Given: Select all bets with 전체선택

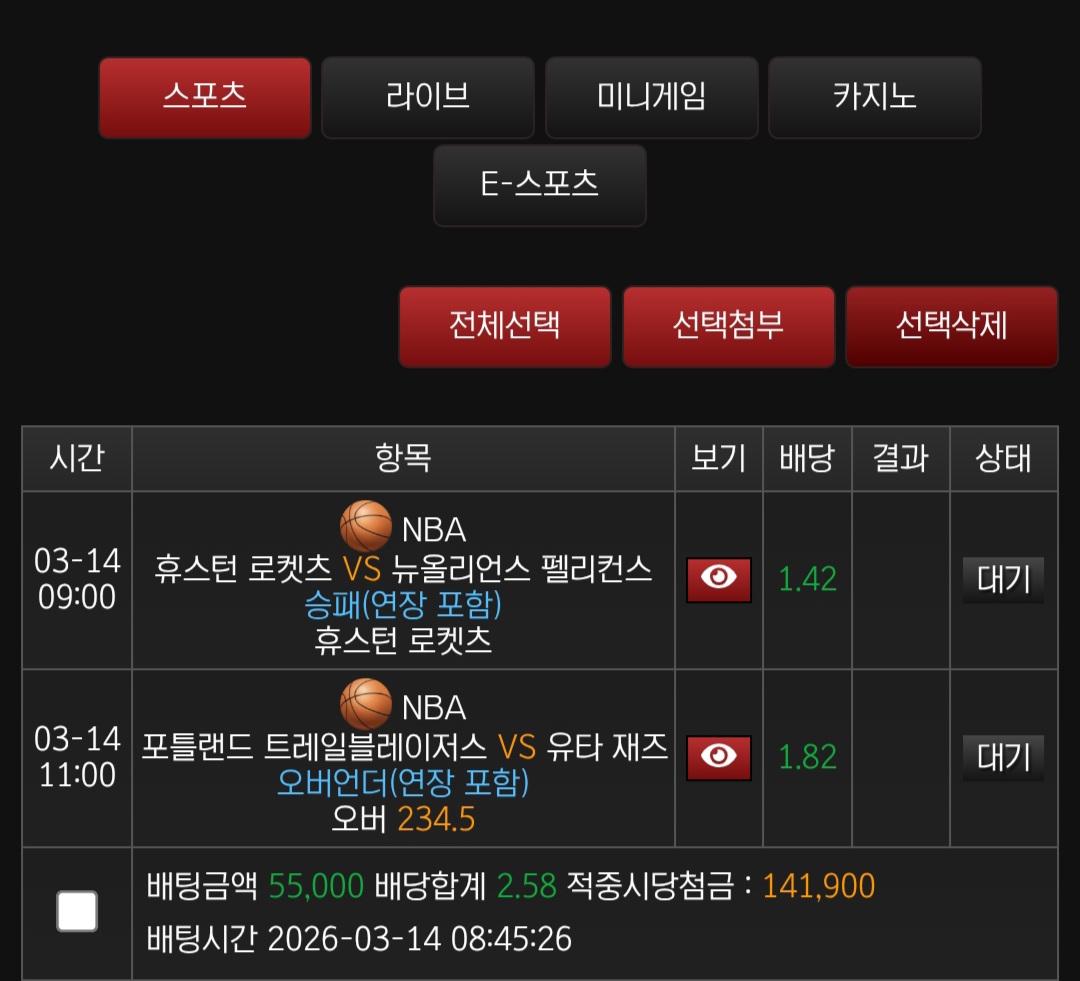Looking at the screenshot, I should 505,327.
